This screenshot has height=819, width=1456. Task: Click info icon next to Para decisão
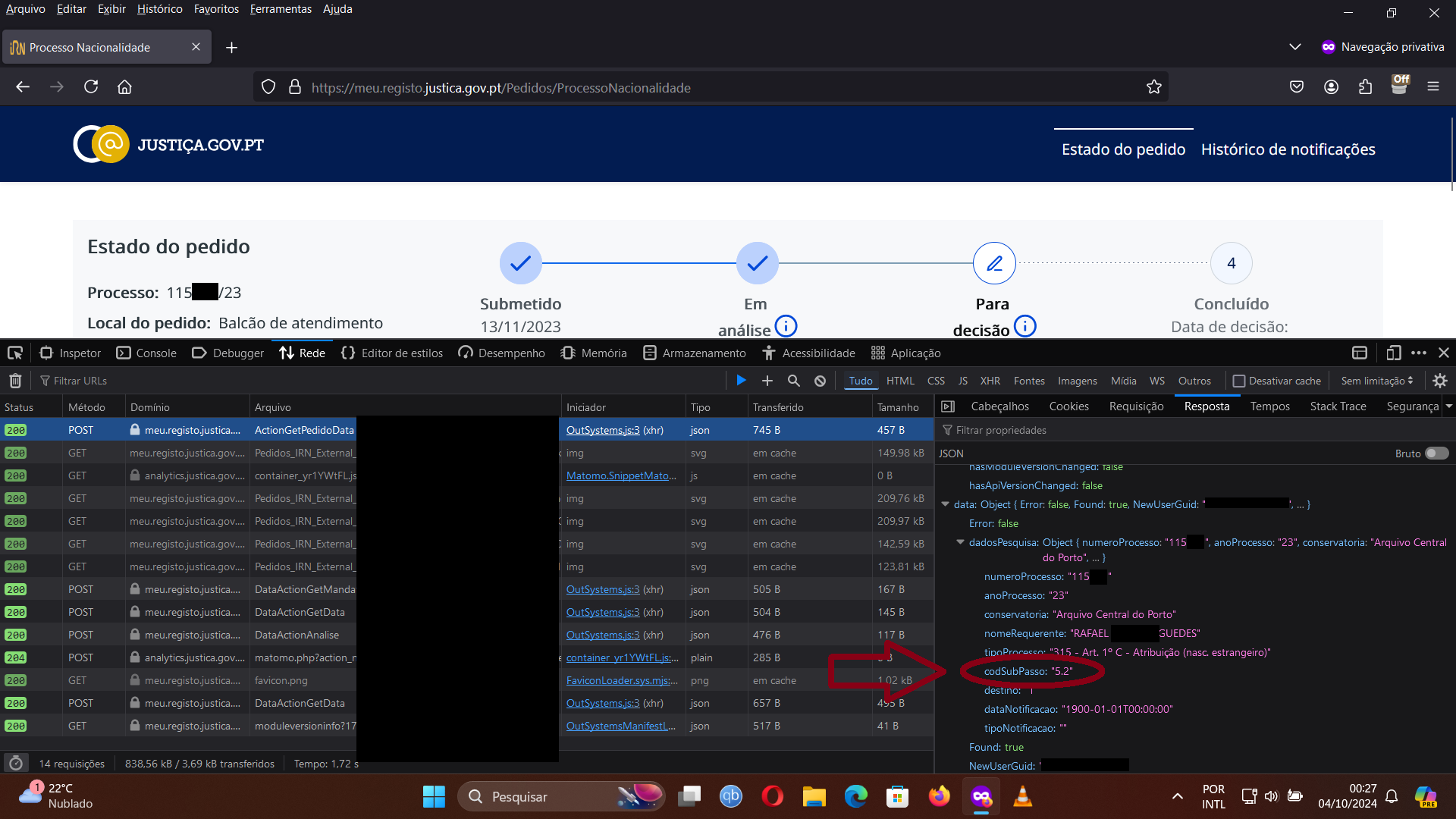click(1025, 327)
